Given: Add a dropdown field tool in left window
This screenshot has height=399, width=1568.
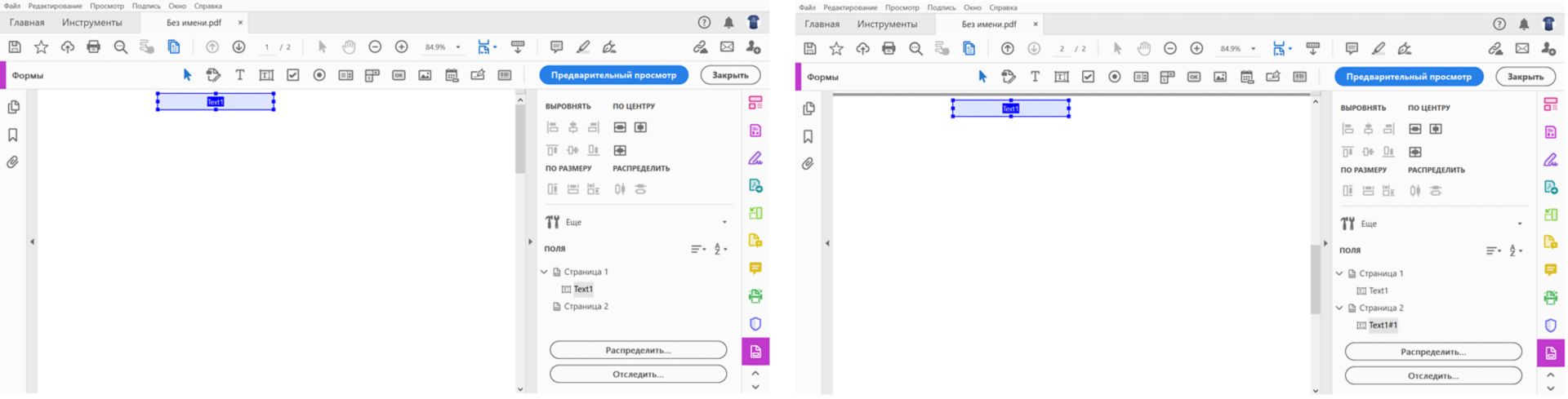Looking at the screenshot, I should coord(372,75).
